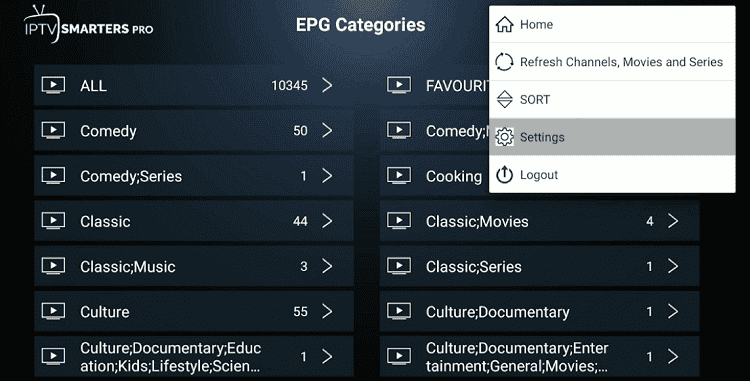Image resolution: width=750 pixels, height=381 pixels.
Task: Click the Classic;Series label
Action: click(x=474, y=267)
